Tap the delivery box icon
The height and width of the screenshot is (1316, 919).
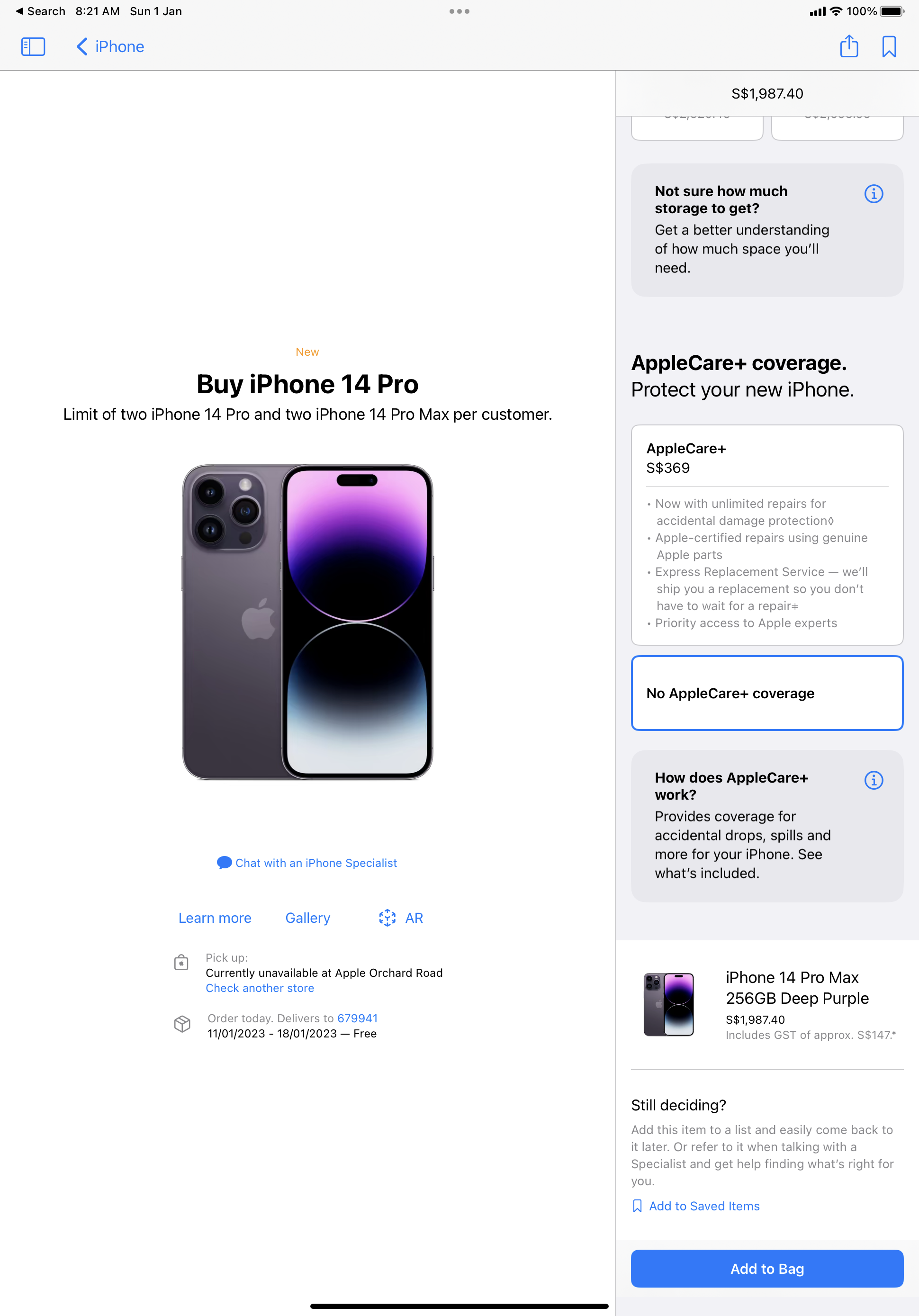[x=182, y=1024]
